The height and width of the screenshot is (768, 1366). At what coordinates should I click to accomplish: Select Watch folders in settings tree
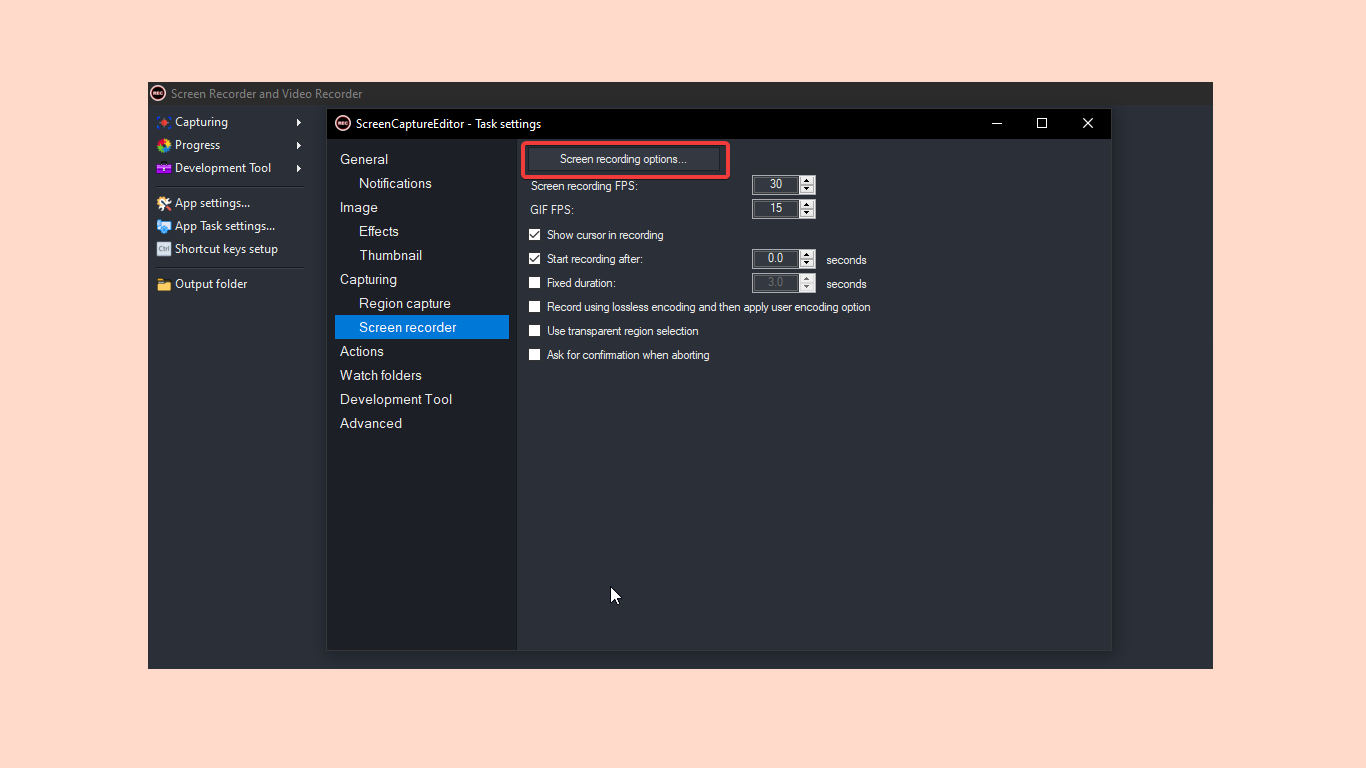coord(381,375)
